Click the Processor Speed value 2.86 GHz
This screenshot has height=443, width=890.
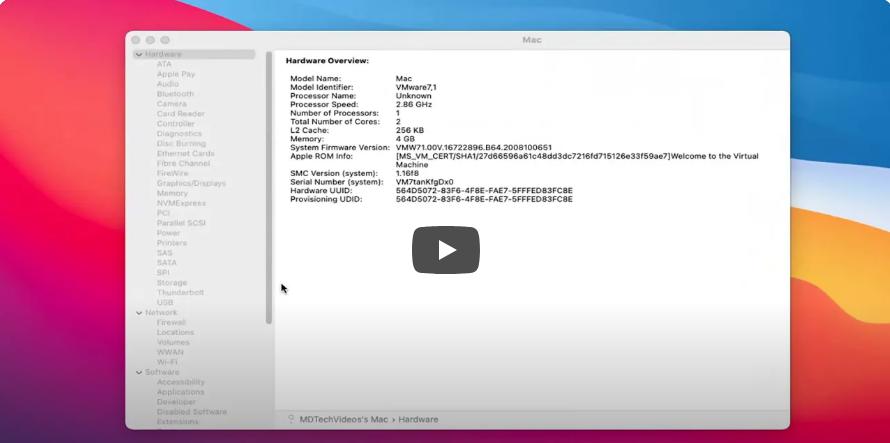[x=414, y=105]
